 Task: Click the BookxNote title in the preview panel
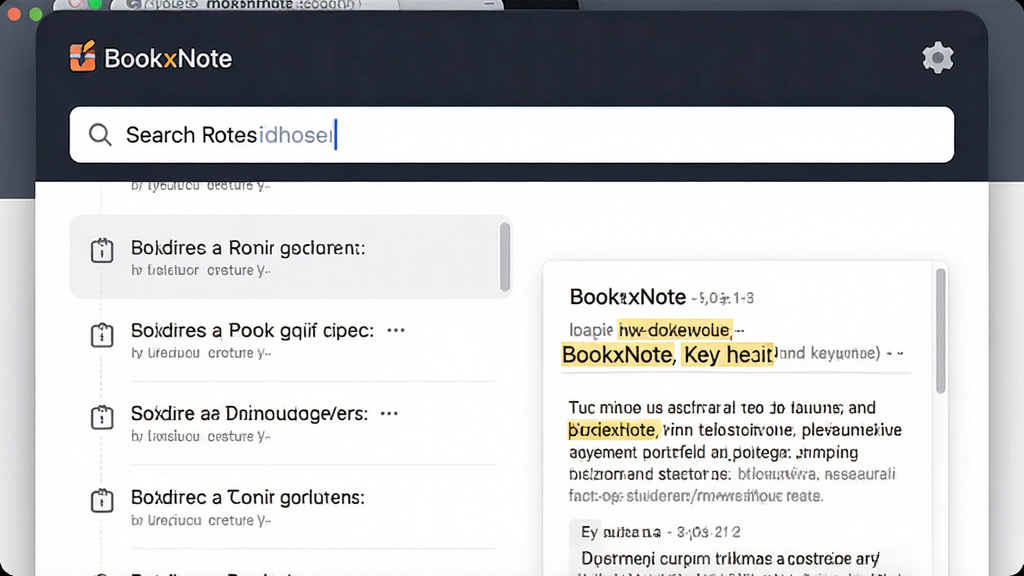coord(628,297)
